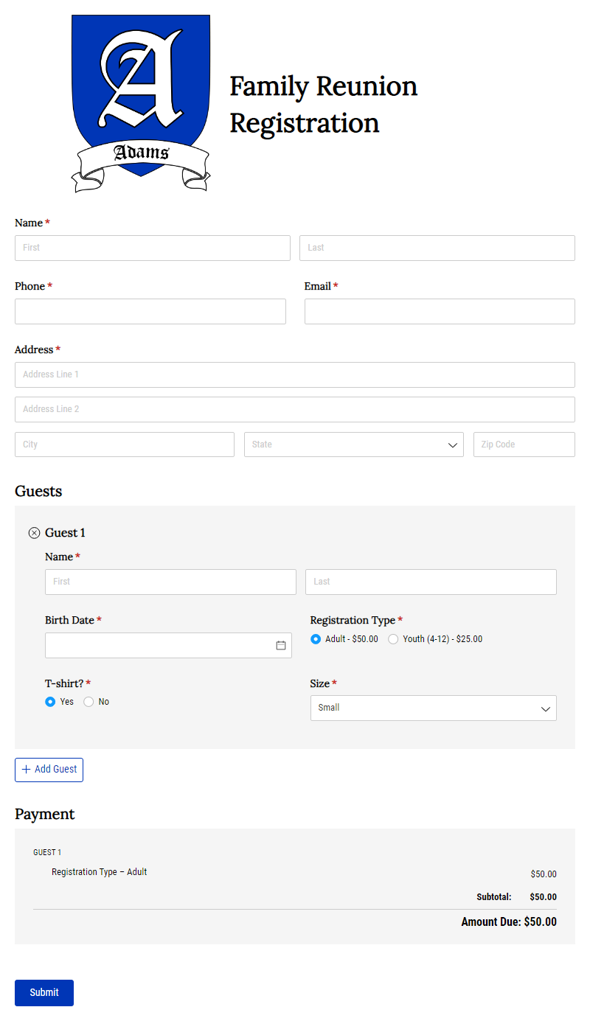Click the 'Guests' section heading
This screenshot has height=1021, width=590.
pyautogui.click(x=38, y=492)
